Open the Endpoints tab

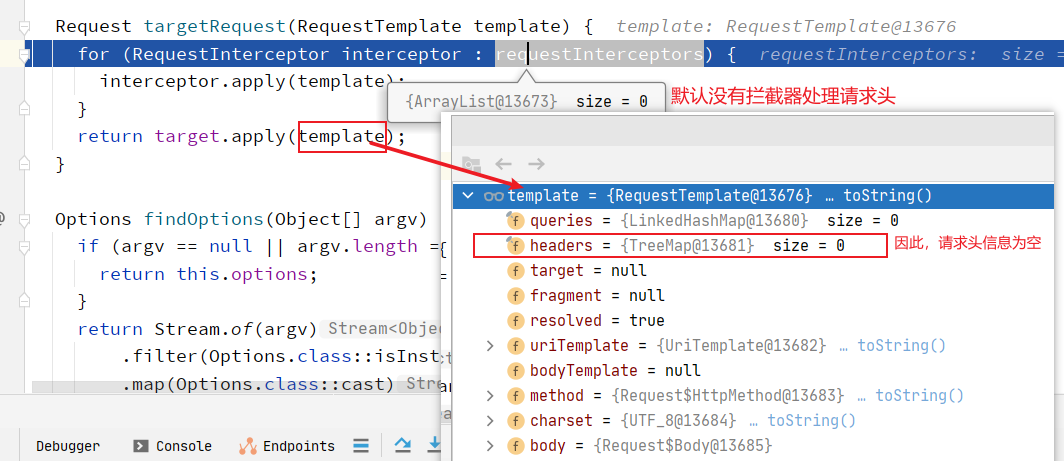pyautogui.click(x=299, y=446)
